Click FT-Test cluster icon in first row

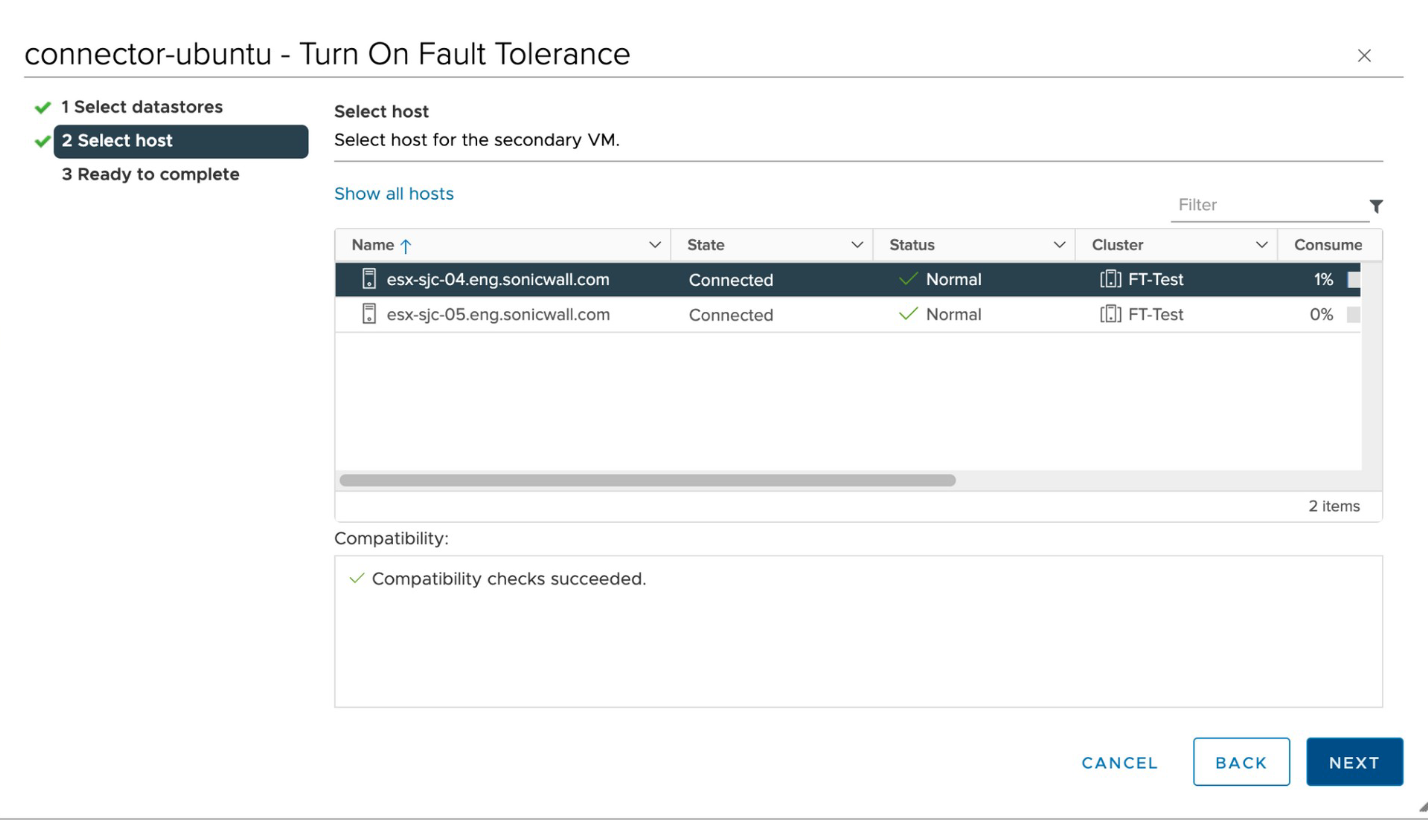(x=1110, y=280)
